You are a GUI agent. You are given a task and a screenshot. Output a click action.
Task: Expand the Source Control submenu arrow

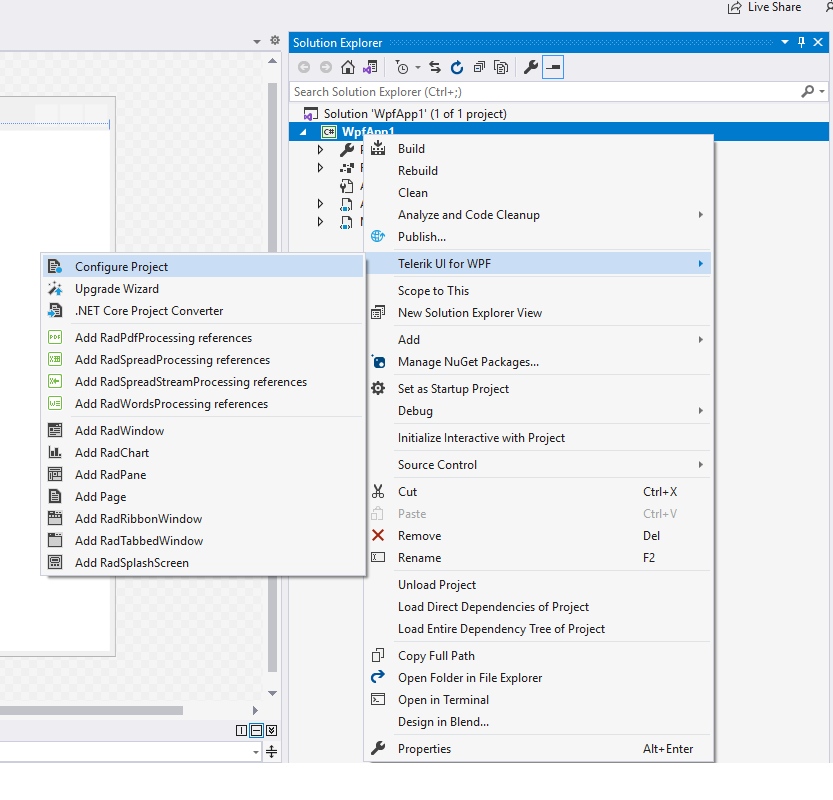point(701,465)
